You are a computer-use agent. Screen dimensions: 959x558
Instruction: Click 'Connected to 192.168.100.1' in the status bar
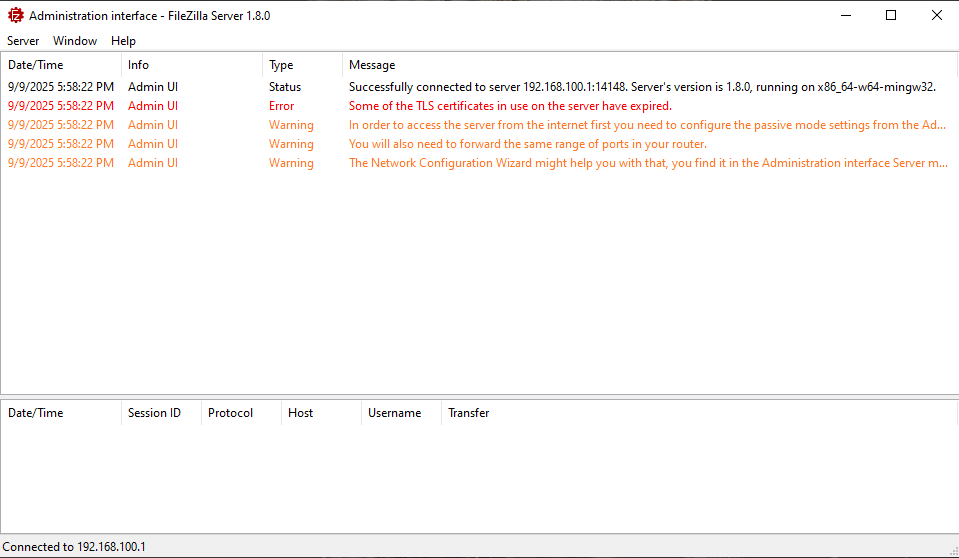[74, 547]
